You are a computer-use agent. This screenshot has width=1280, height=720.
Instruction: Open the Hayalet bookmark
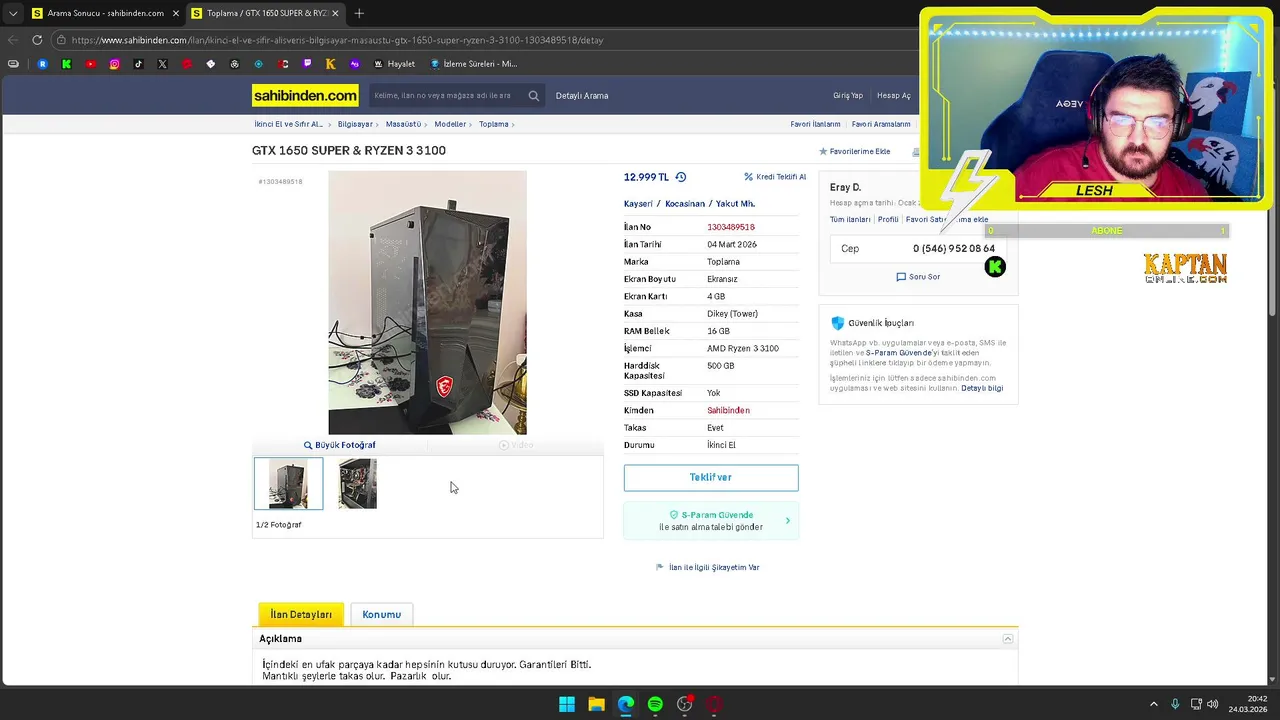[x=395, y=64]
